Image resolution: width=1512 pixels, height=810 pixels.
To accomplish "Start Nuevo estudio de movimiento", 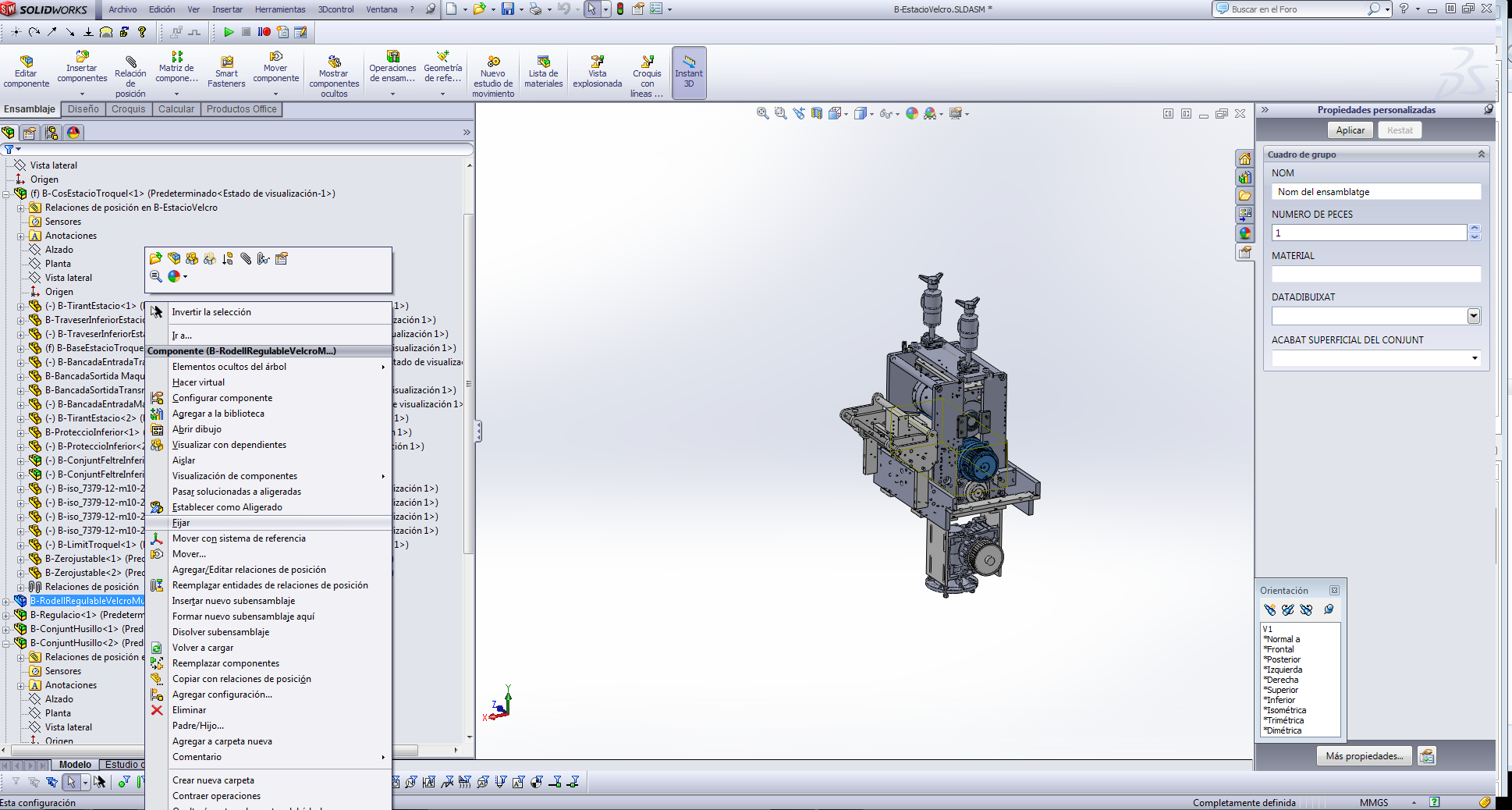I will pos(493,76).
